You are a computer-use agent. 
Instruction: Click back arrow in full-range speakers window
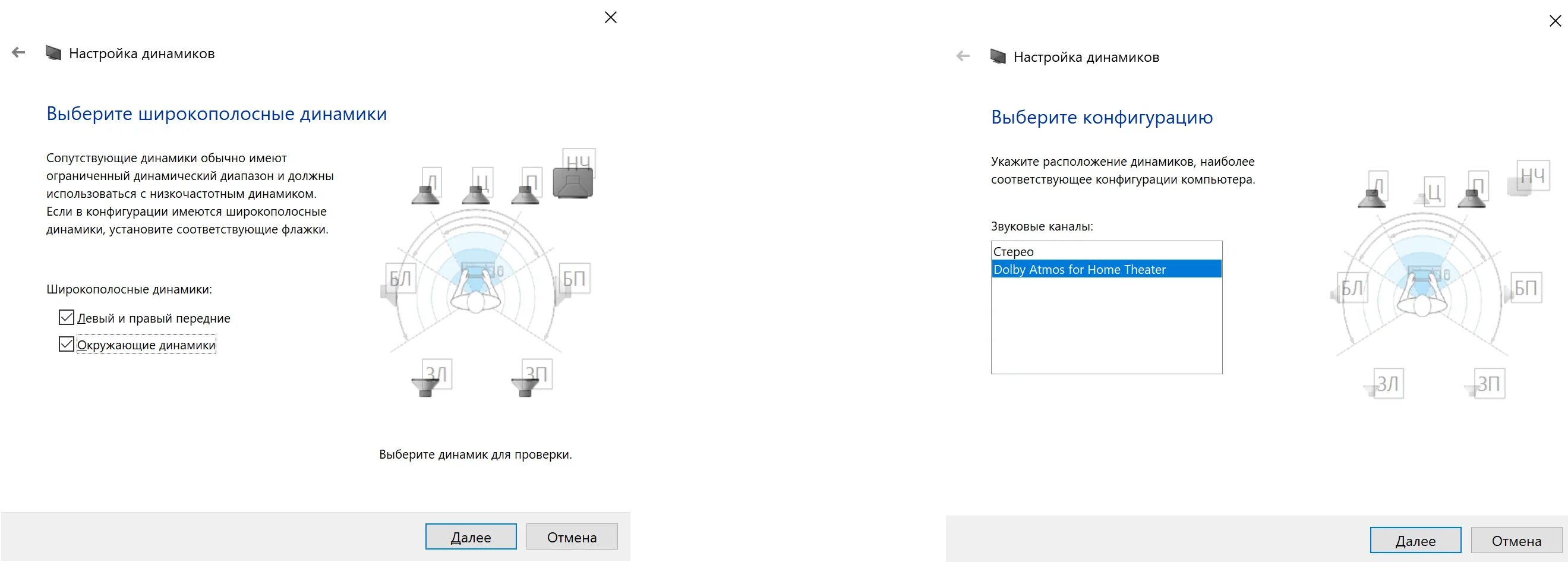tap(18, 53)
